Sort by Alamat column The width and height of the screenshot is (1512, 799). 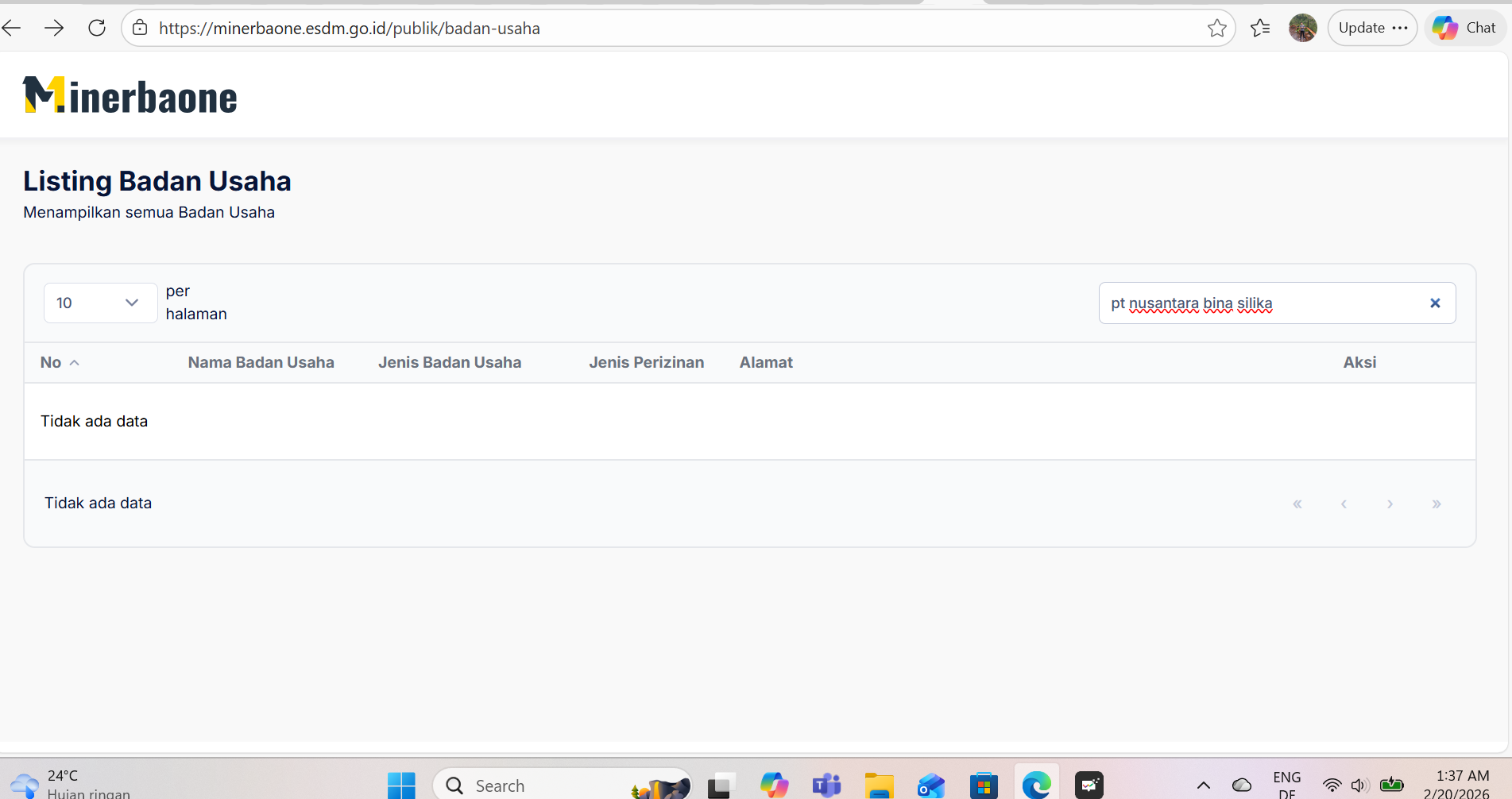coord(766,362)
